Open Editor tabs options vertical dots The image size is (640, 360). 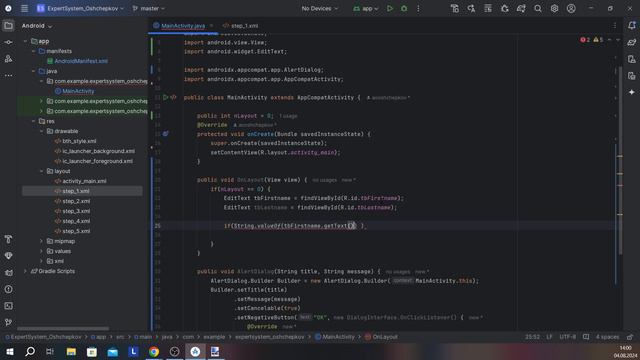click(615, 26)
